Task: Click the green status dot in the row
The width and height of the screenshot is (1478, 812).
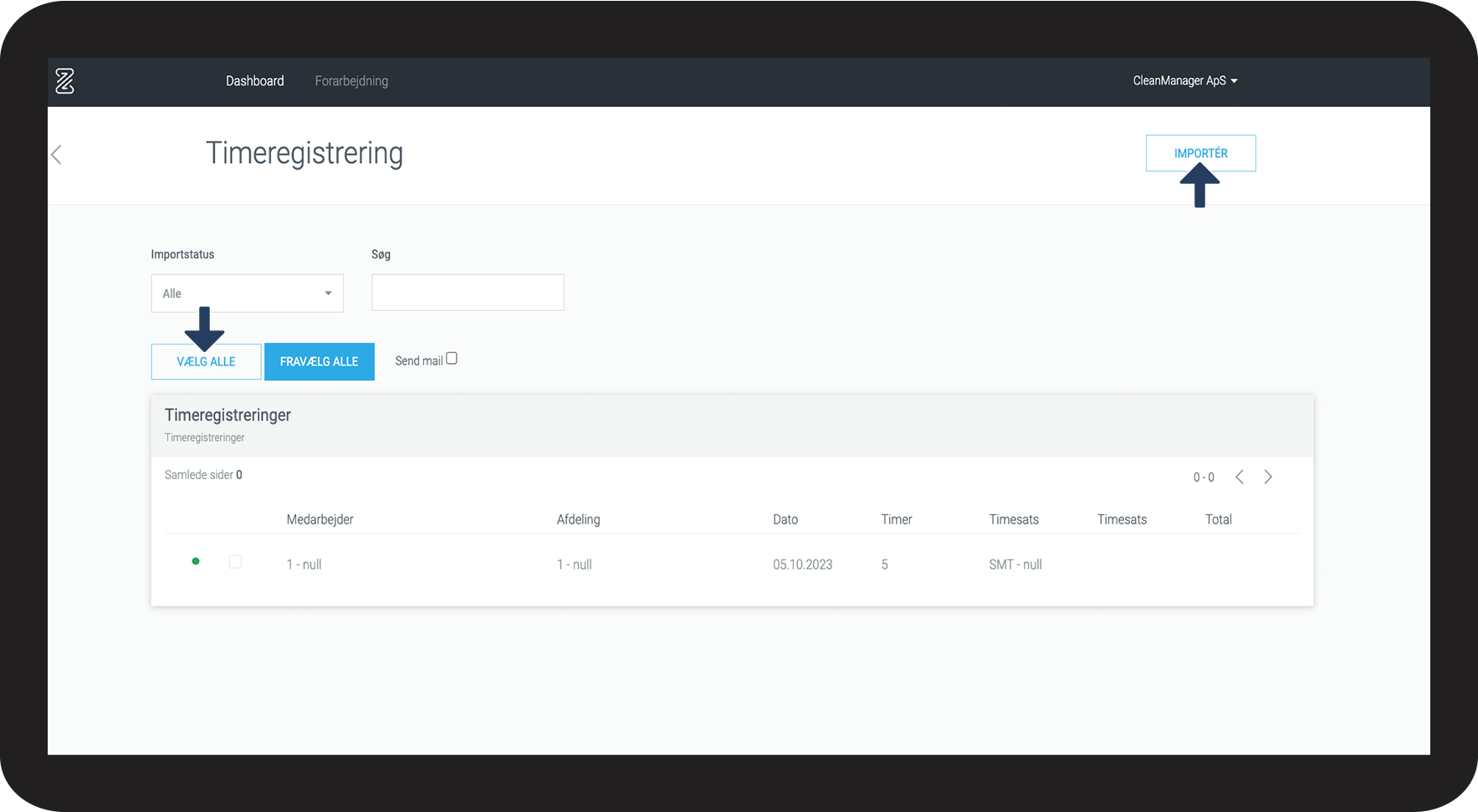Action: pyautogui.click(x=196, y=561)
